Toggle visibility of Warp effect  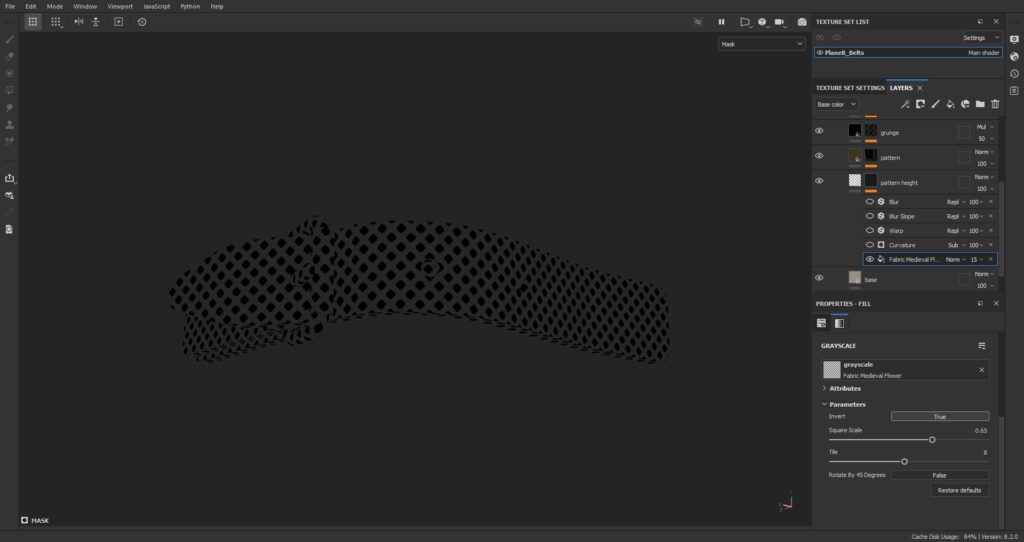coord(869,231)
